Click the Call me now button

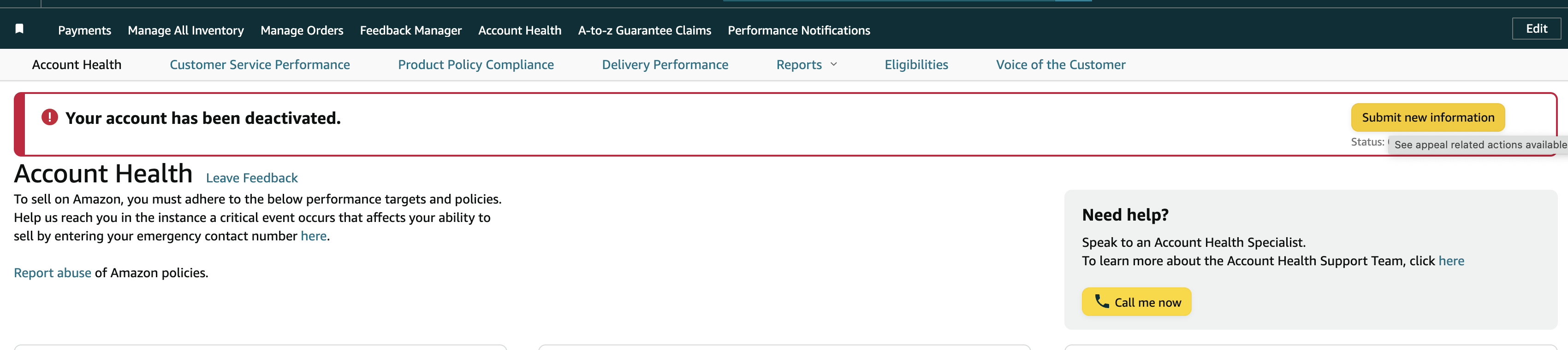pyautogui.click(x=1136, y=301)
